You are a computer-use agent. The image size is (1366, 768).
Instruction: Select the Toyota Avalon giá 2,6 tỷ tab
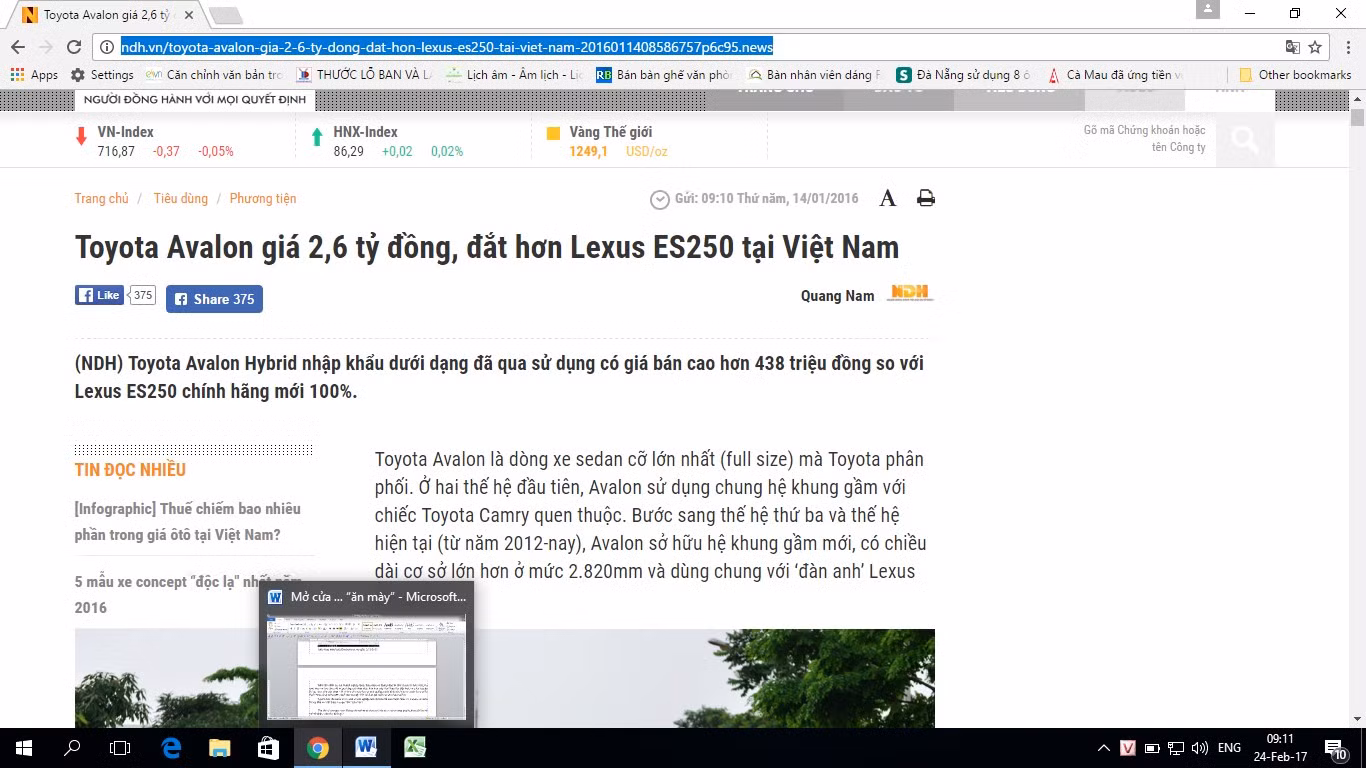click(x=108, y=15)
